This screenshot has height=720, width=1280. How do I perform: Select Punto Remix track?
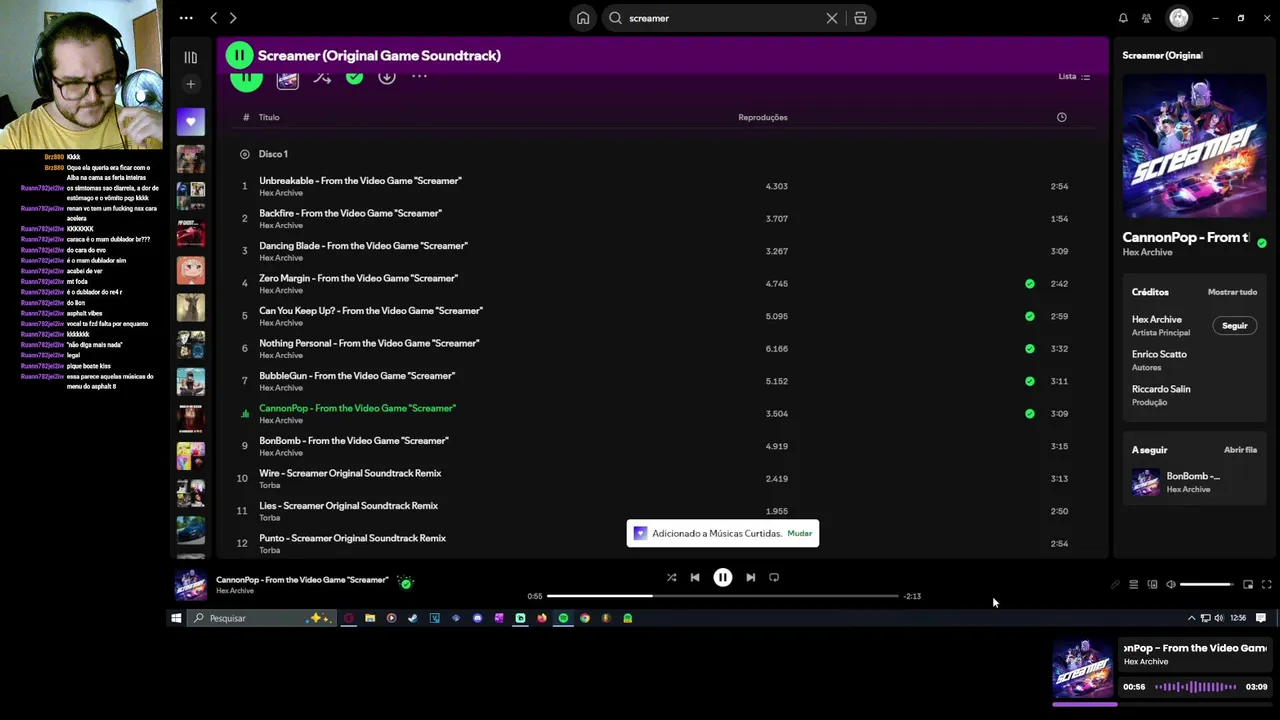[x=660, y=543]
